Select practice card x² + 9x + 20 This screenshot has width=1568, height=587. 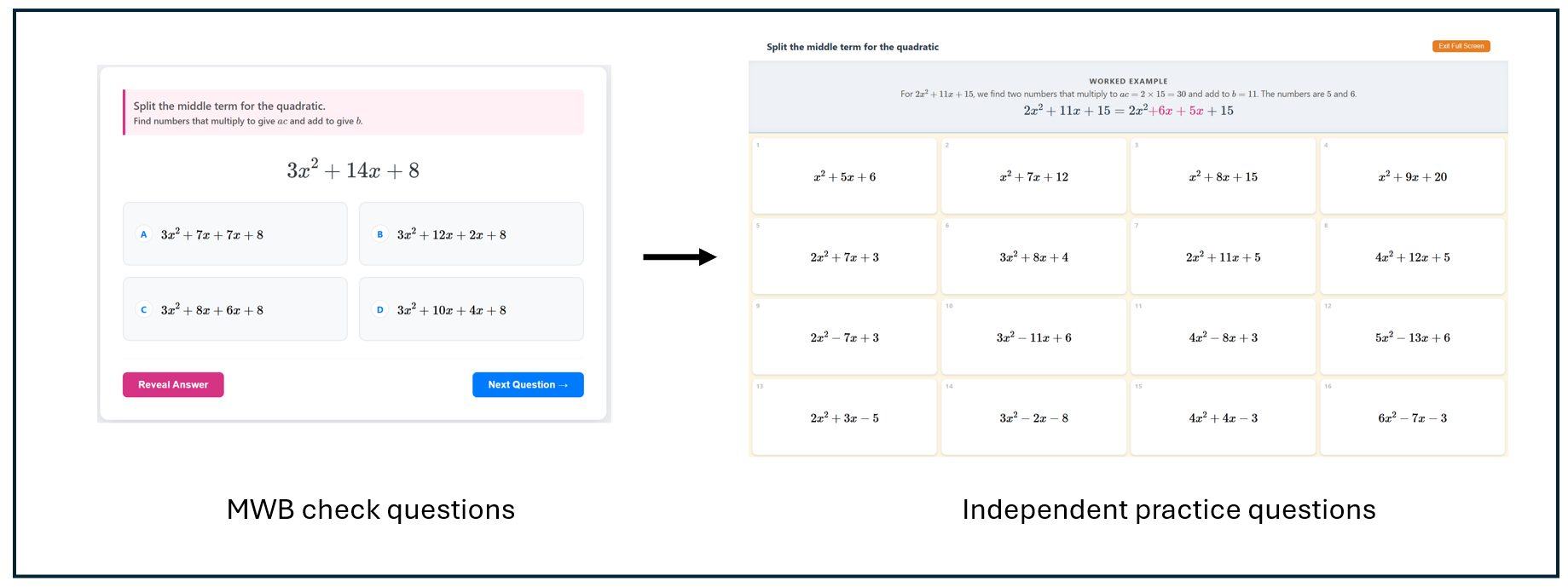[x=1412, y=176]
